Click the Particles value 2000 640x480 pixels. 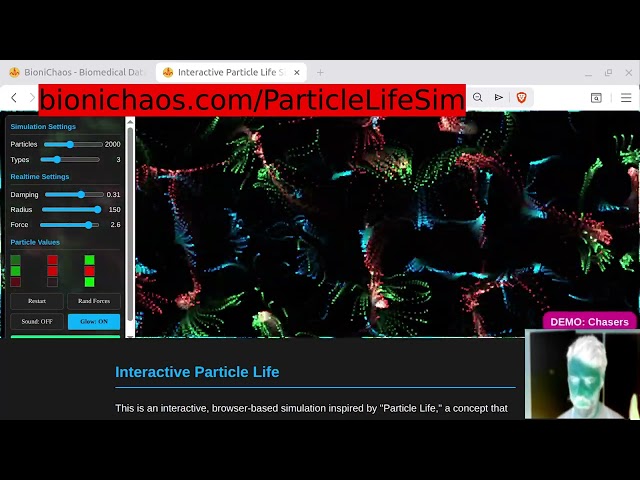pos(112,144)
